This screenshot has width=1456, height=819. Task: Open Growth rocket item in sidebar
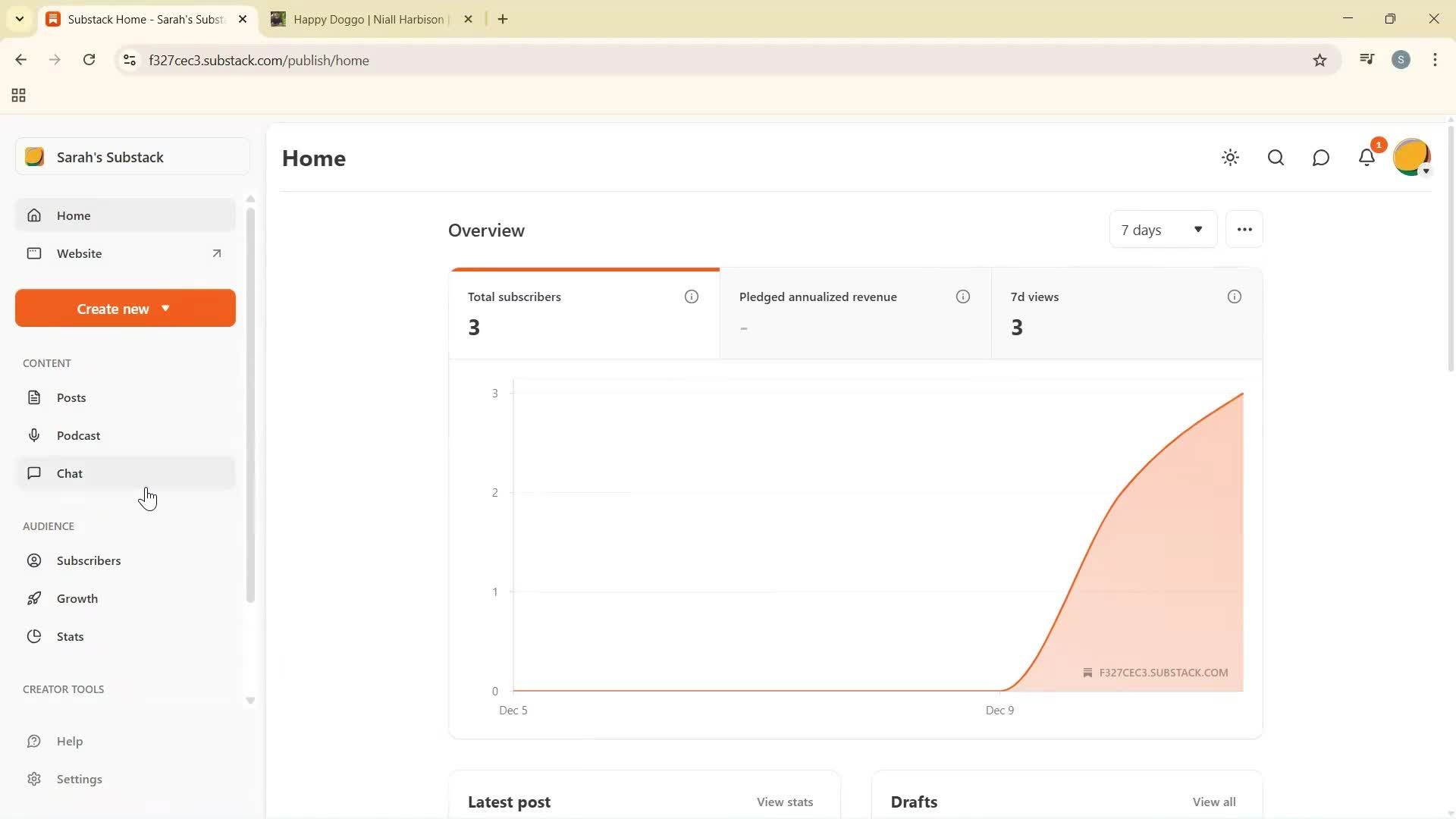click(77, 598)
